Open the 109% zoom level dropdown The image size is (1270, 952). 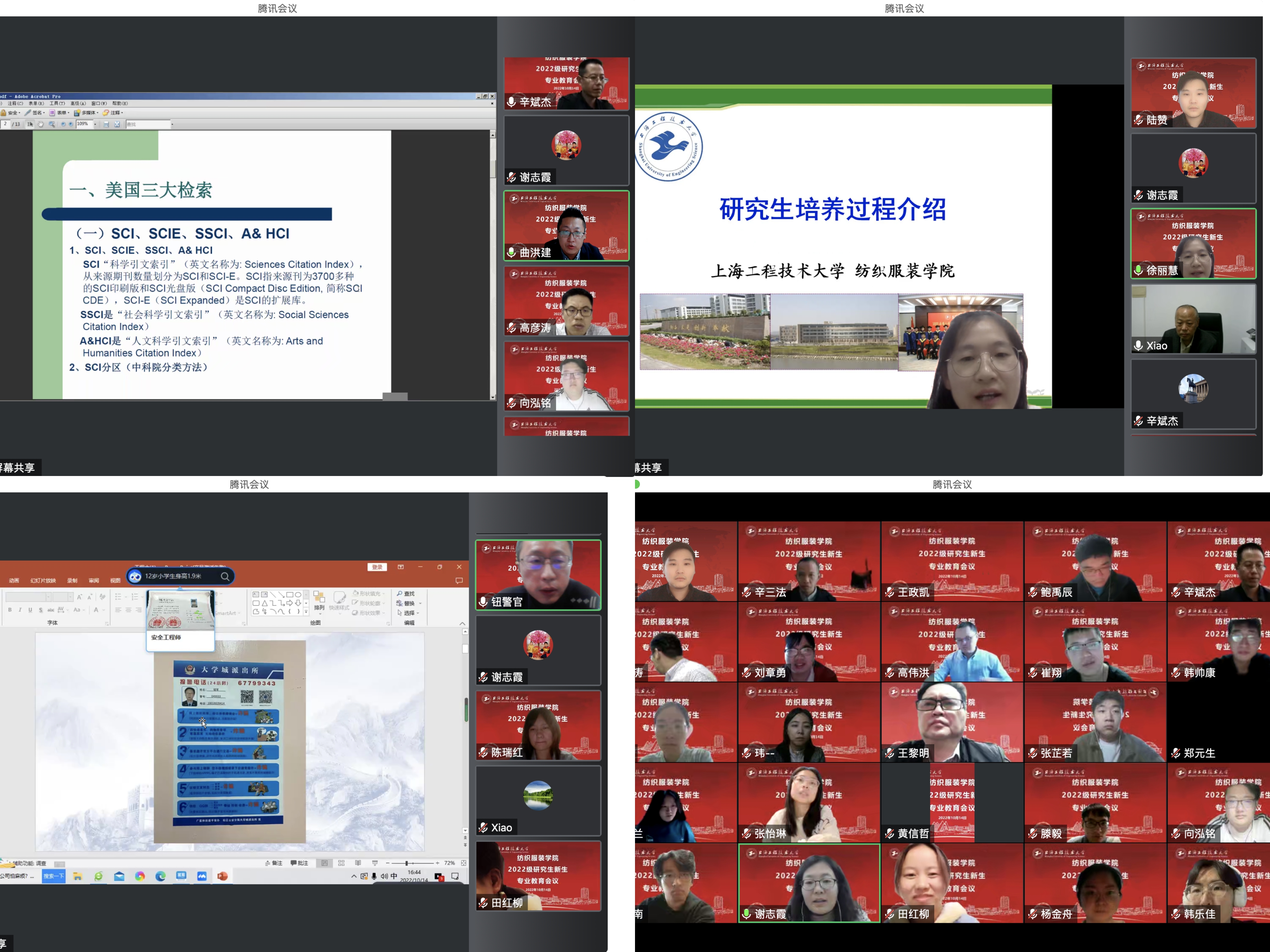95,124
